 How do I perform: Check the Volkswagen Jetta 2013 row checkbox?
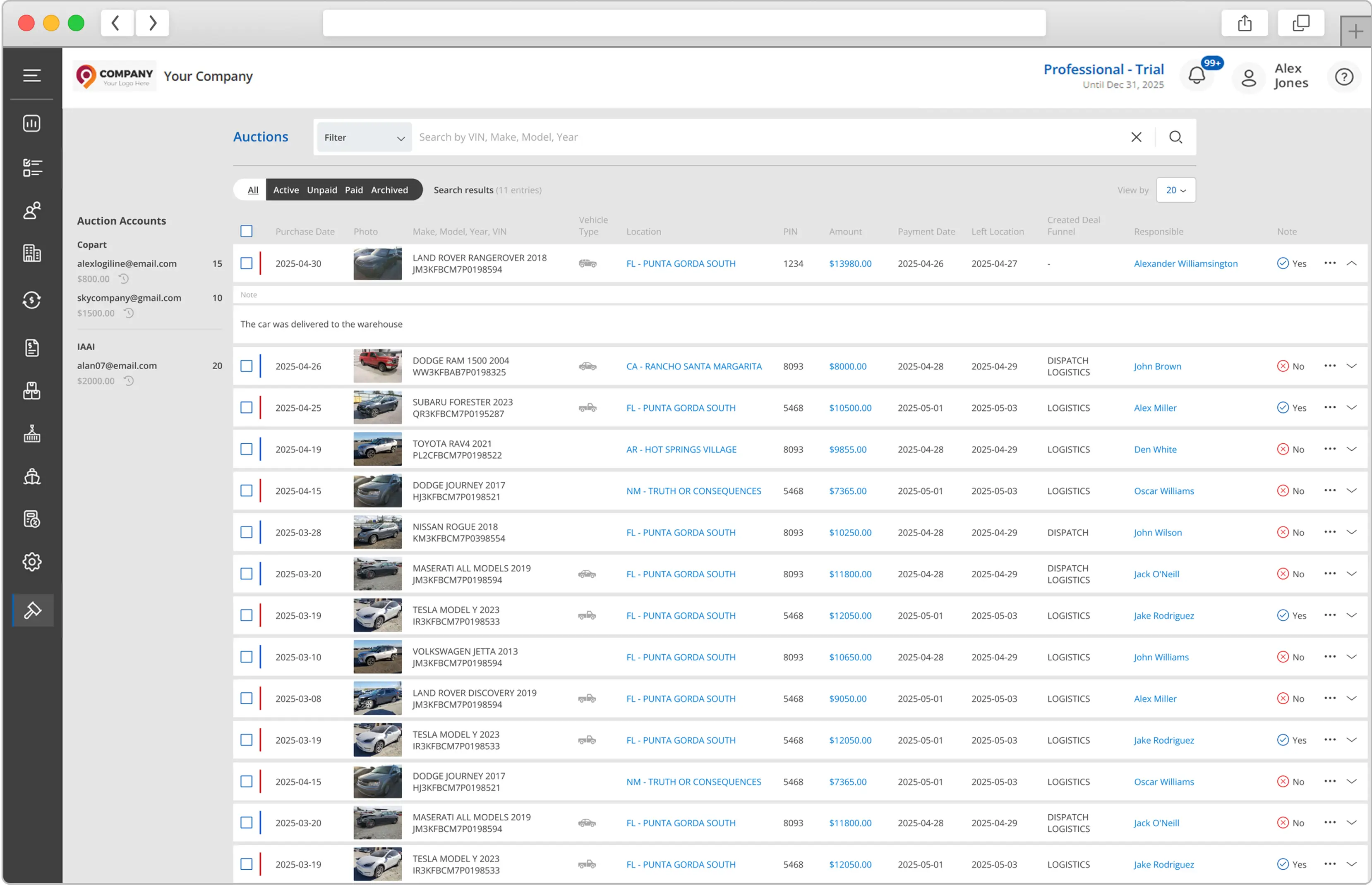pos(247,657)
